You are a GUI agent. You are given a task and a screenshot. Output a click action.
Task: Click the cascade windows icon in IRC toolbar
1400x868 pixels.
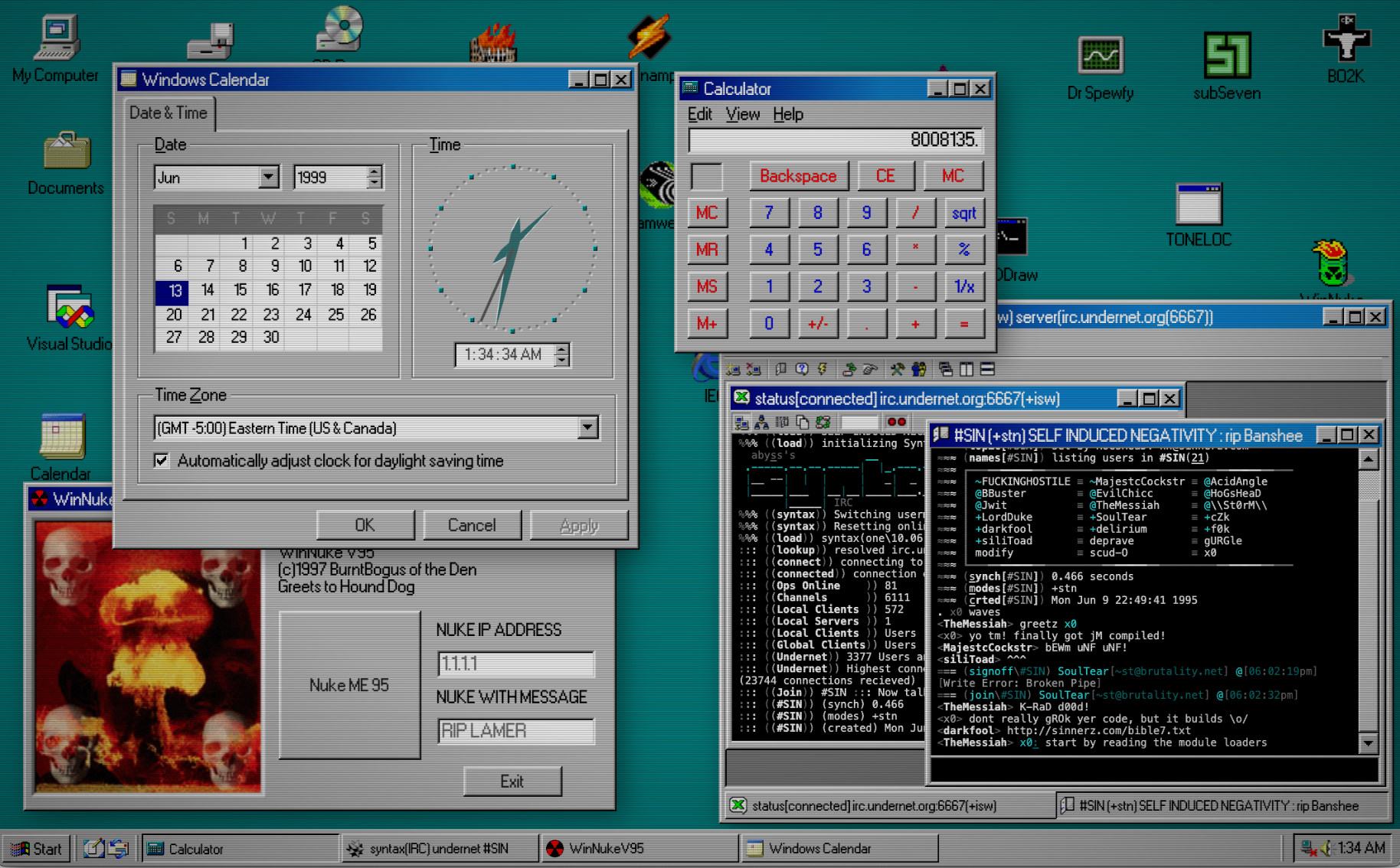tap(946, 370)
